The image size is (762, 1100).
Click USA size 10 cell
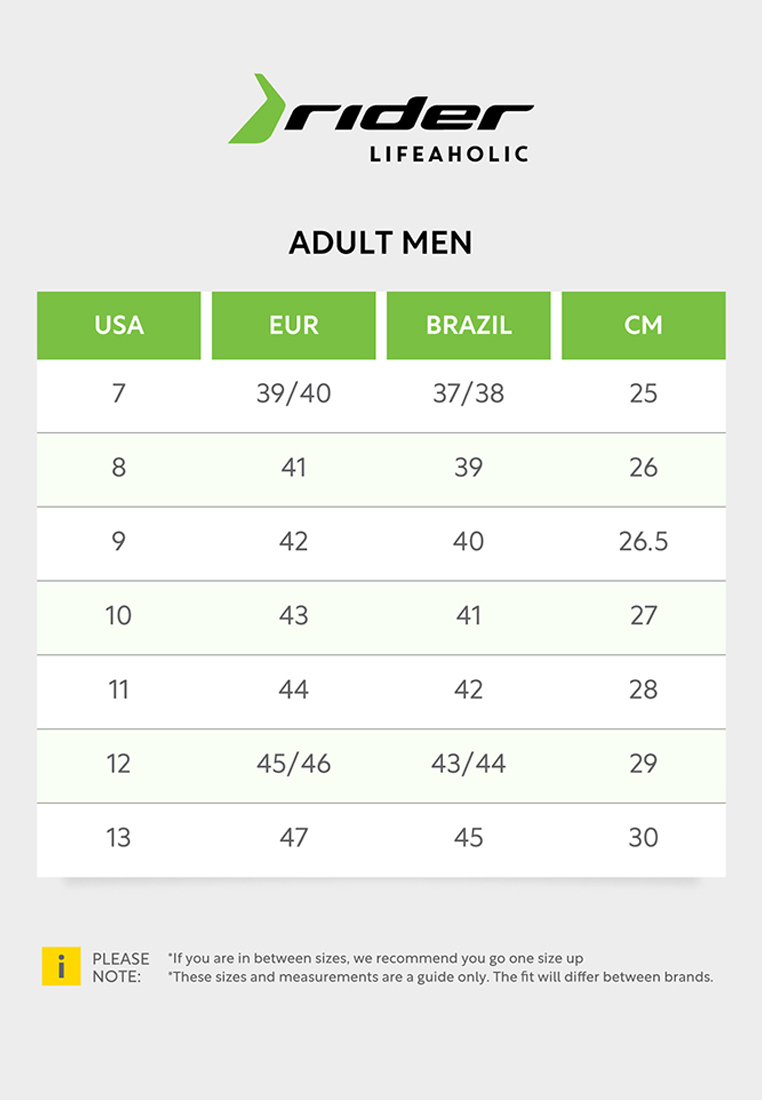tap(119, 615)
